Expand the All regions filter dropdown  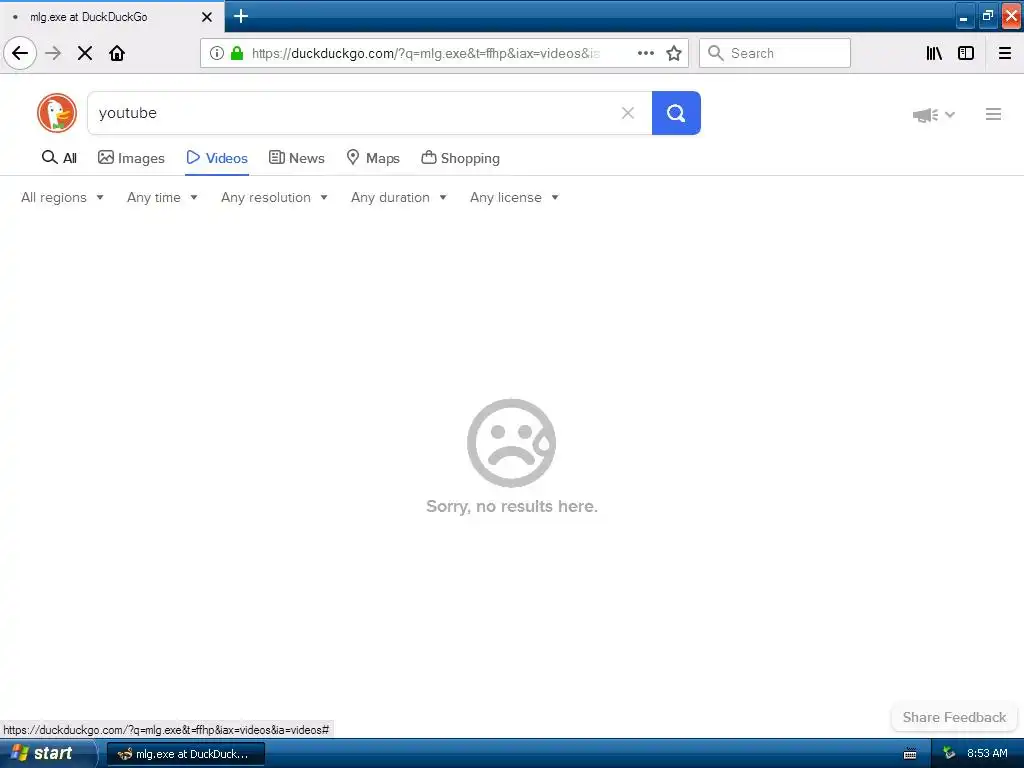pyautogui.click(x=62, y=197)
